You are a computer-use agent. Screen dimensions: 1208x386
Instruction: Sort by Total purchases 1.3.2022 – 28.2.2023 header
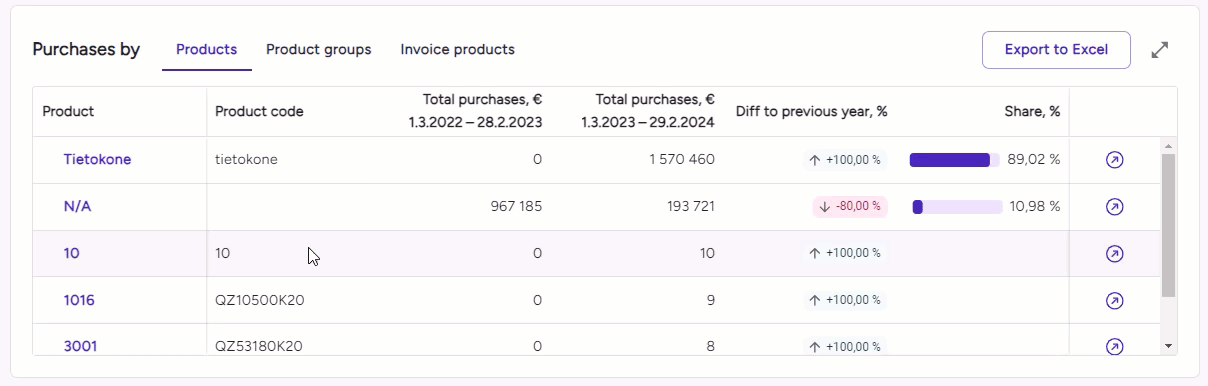point(475,111)
